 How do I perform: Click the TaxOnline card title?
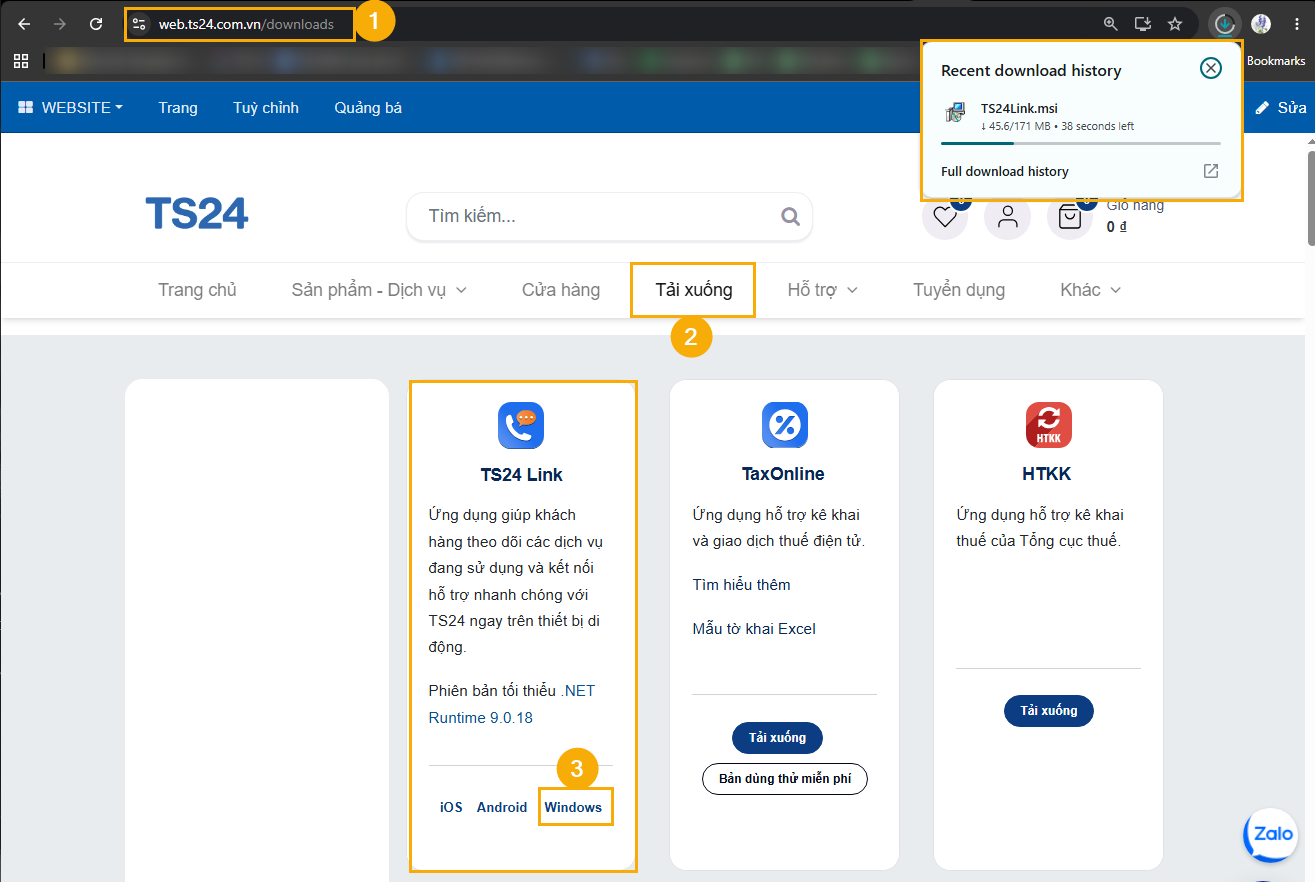pyautogui.click(x=783, y=474)
